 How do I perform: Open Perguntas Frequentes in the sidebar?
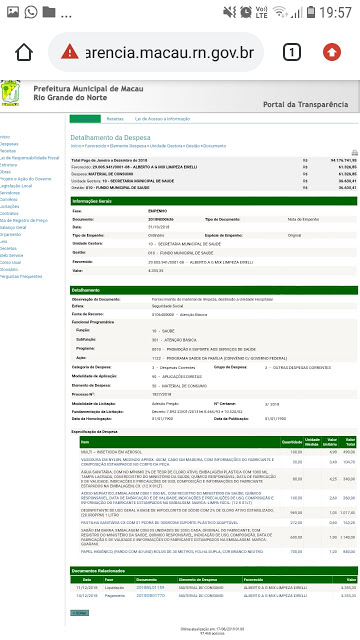[x=21, y=276]
